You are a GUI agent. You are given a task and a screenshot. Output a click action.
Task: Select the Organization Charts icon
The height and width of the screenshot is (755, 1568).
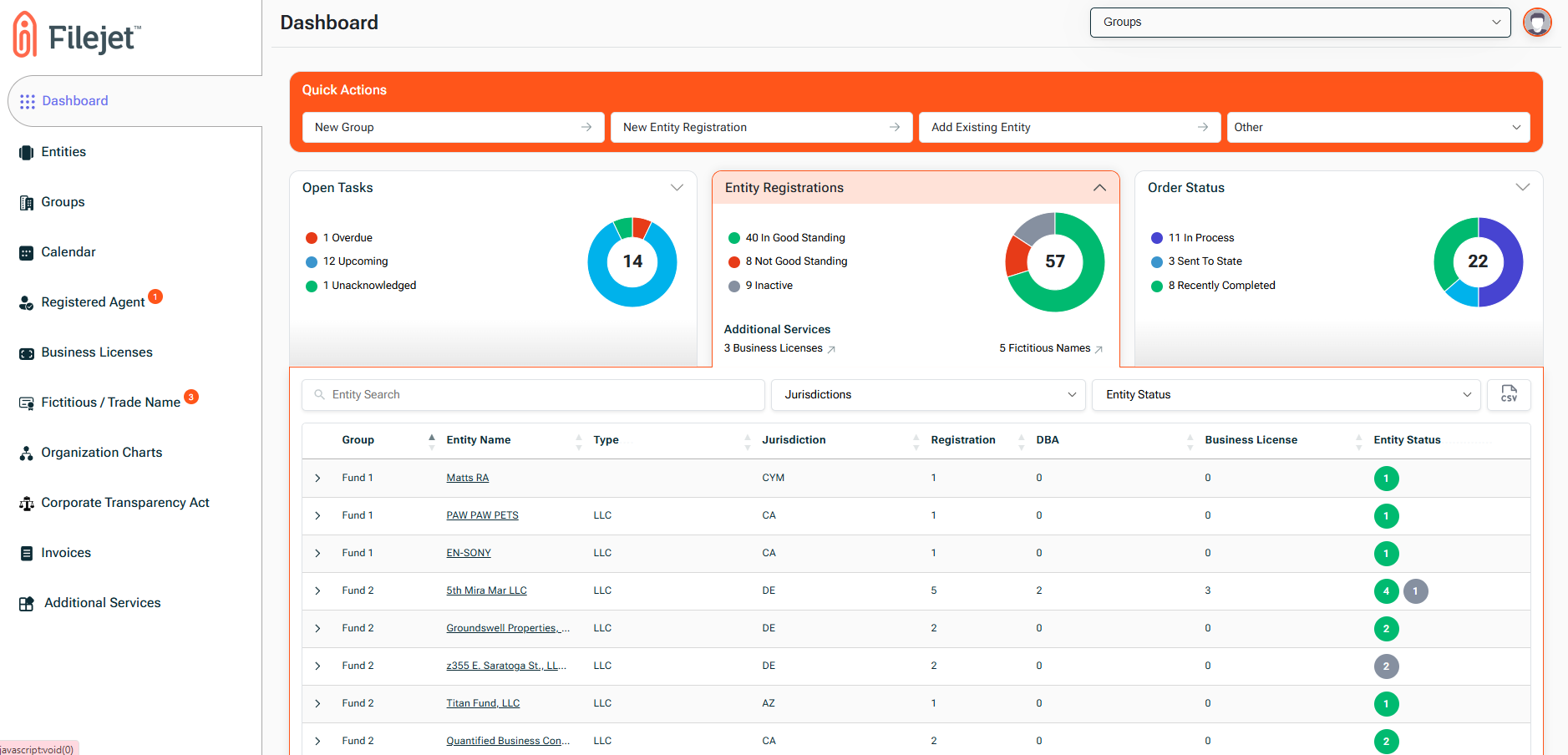click(x=28, y=452)
